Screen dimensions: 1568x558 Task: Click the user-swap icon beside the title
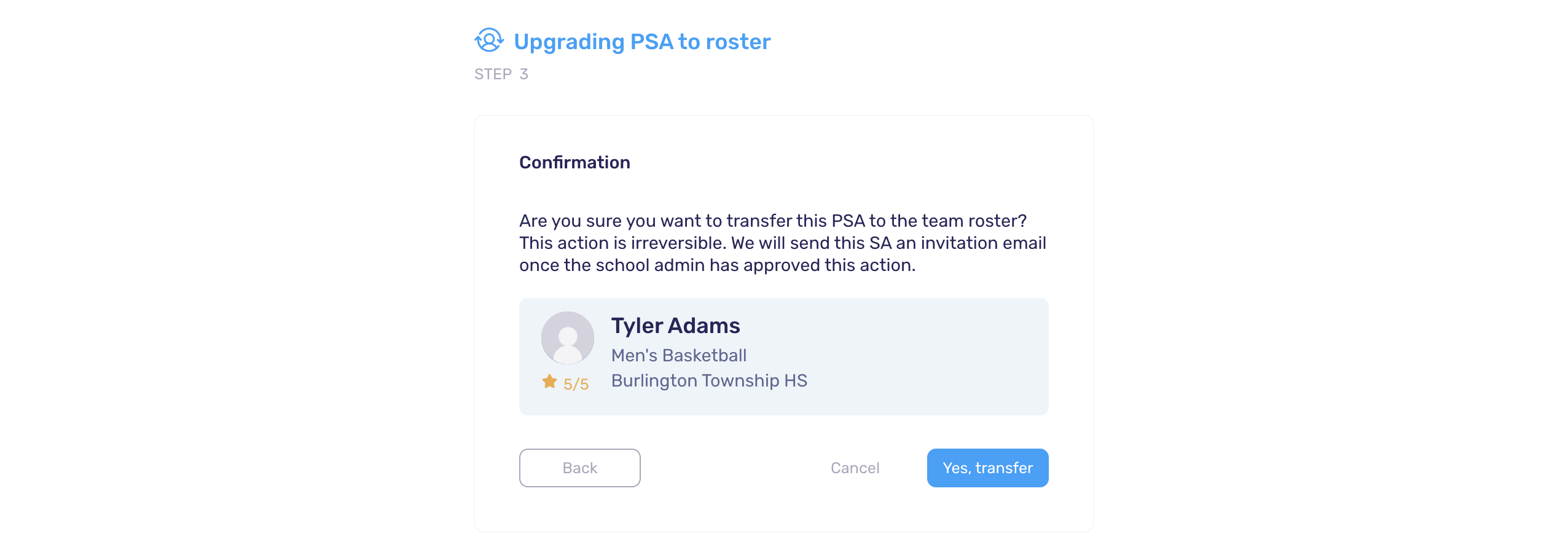point(489,41)
